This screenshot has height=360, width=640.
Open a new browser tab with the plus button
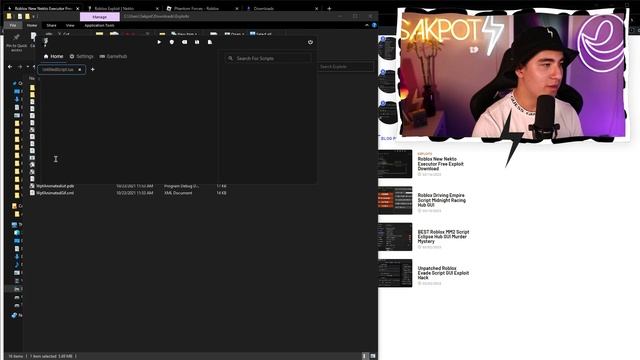point(329,8)
